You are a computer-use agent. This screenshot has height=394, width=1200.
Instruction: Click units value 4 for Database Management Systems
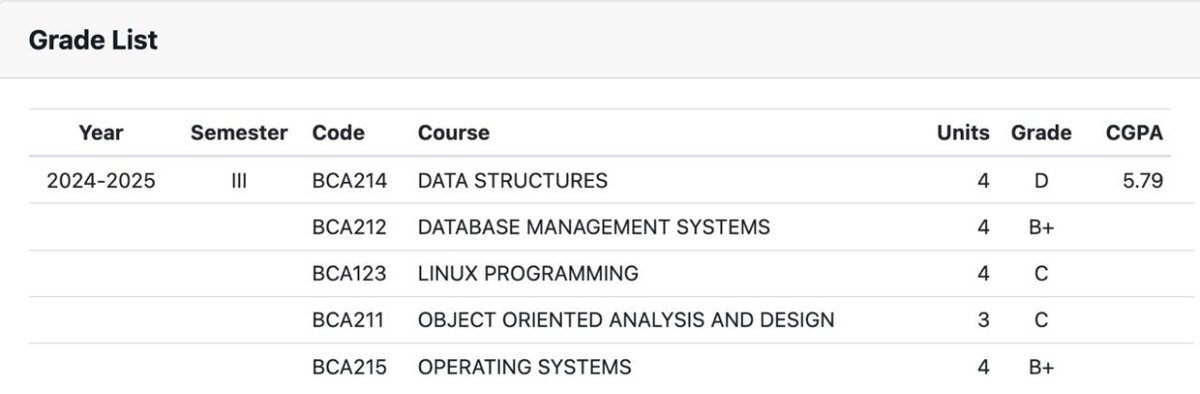[x=983, y=227]
